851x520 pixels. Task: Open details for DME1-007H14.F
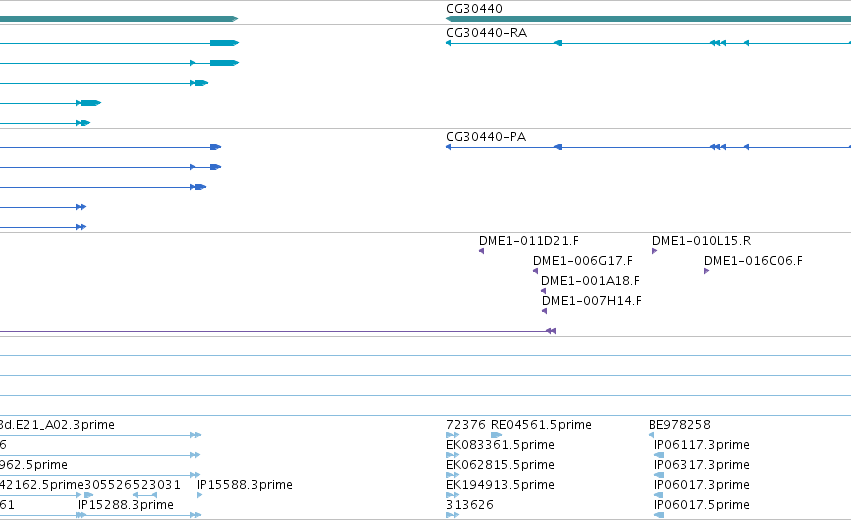click(592, 301)
